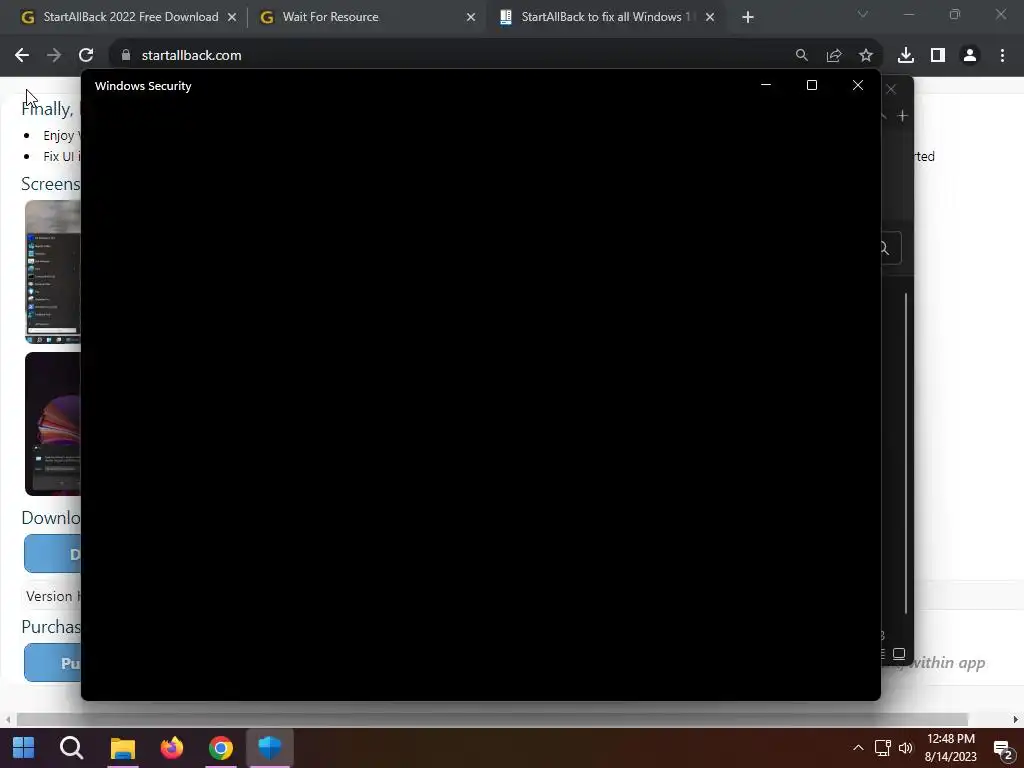Close the StartAllBack 2022 Free Download tab
The width and height of the screenshot is (1024, 768).
(232, 18)
